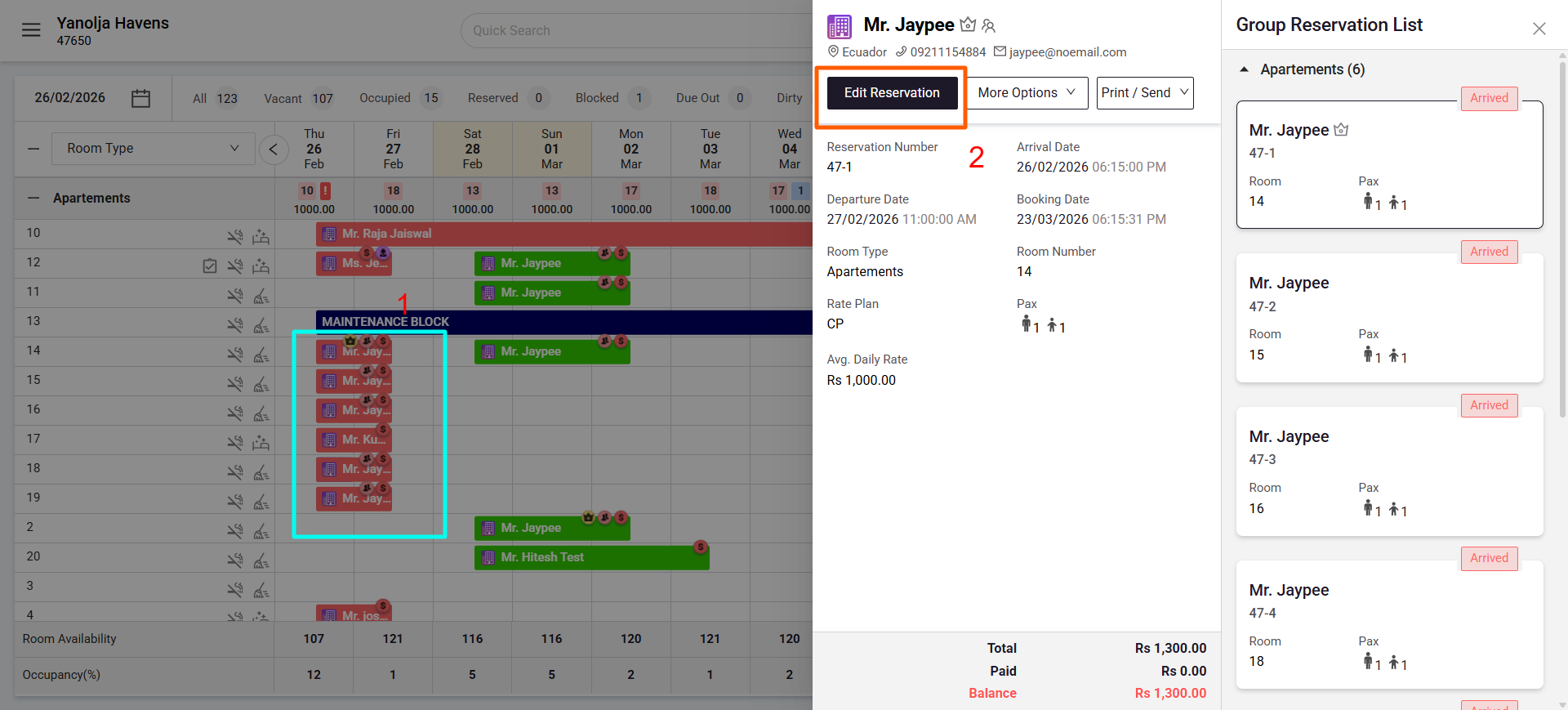Click the email envelope icon for jaypee@noemail.com
This screenshot has height=710, width=1568.
1000,51
